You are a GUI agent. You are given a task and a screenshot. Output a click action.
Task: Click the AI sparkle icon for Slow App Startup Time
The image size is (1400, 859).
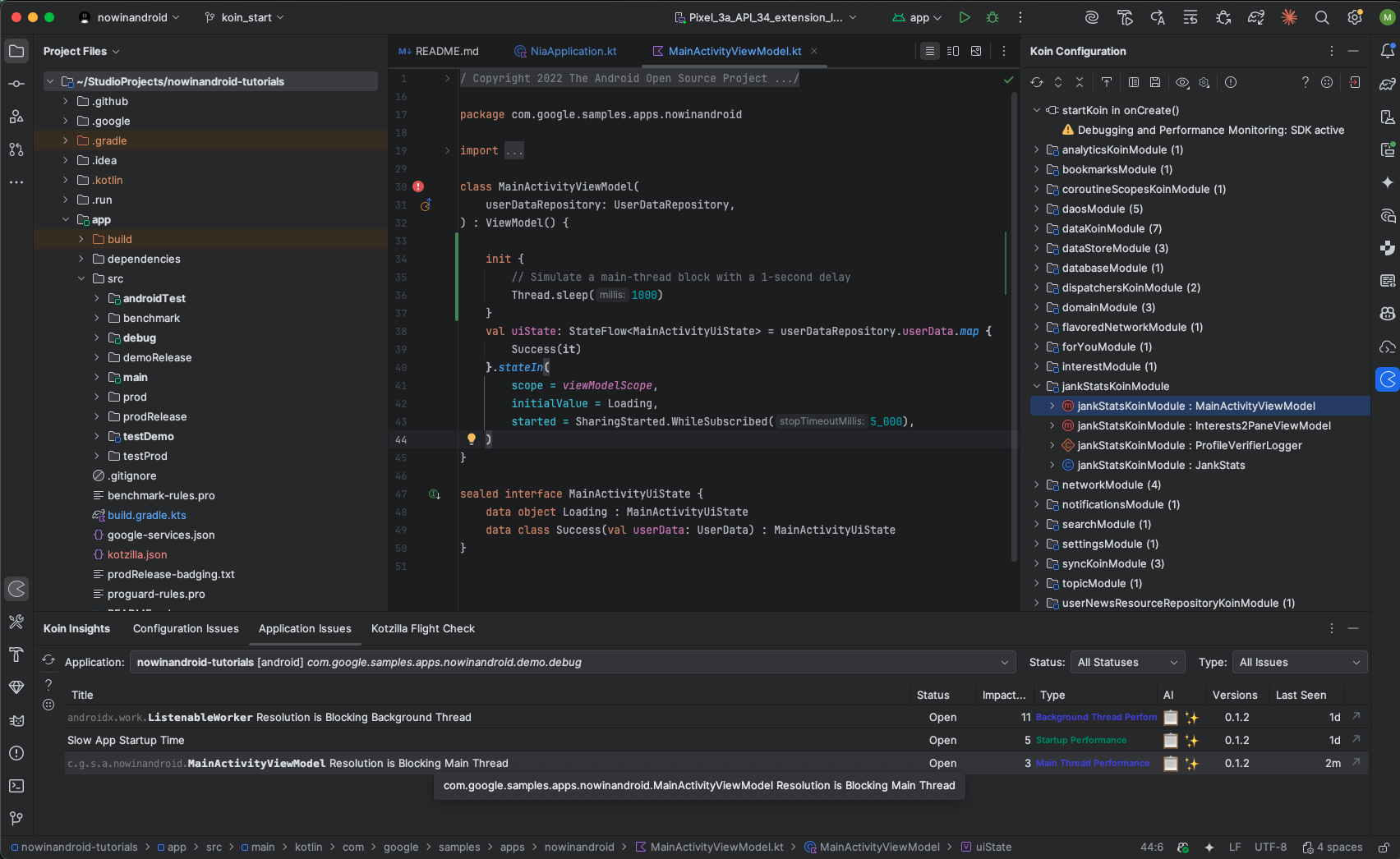click(x=1191, y=741)
